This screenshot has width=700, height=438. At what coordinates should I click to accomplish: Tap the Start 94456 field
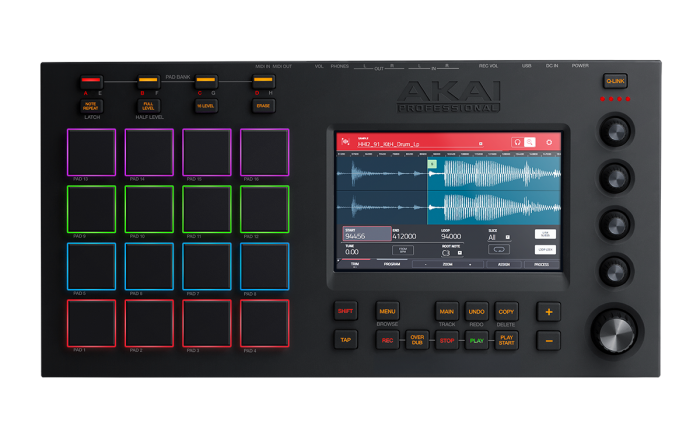[x=367, y=234]
